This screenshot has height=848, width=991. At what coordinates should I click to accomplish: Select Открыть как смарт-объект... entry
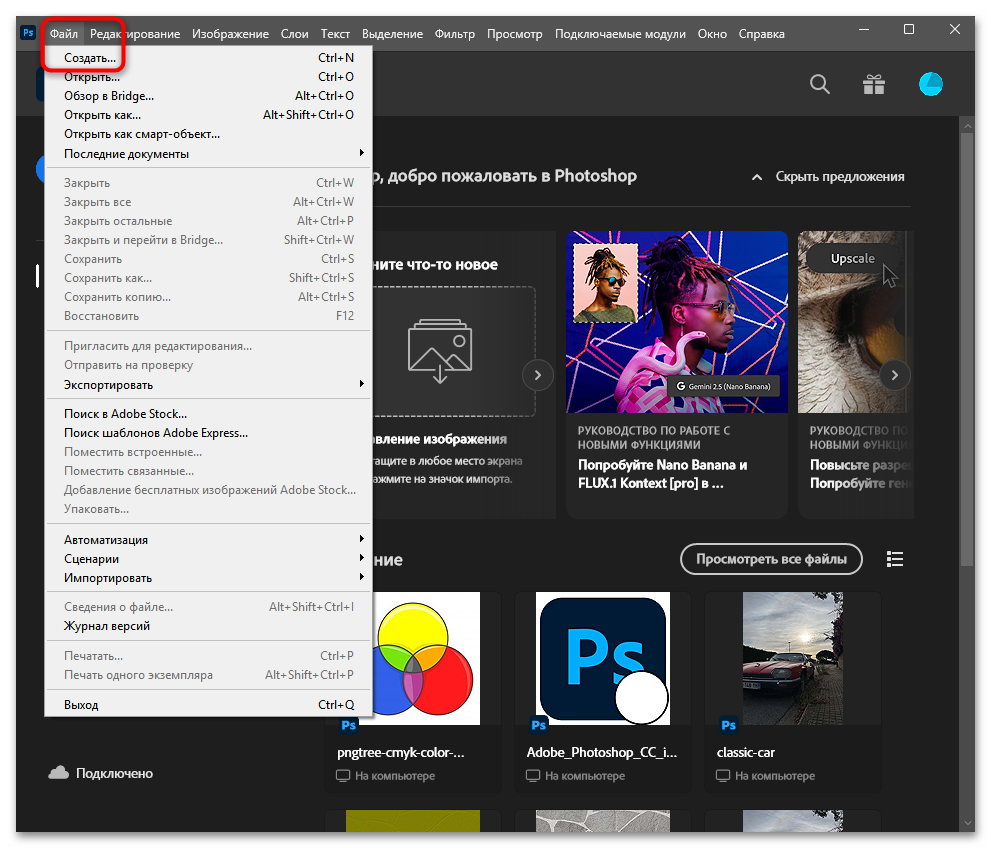pyautogui.click(x=209, y=134)
